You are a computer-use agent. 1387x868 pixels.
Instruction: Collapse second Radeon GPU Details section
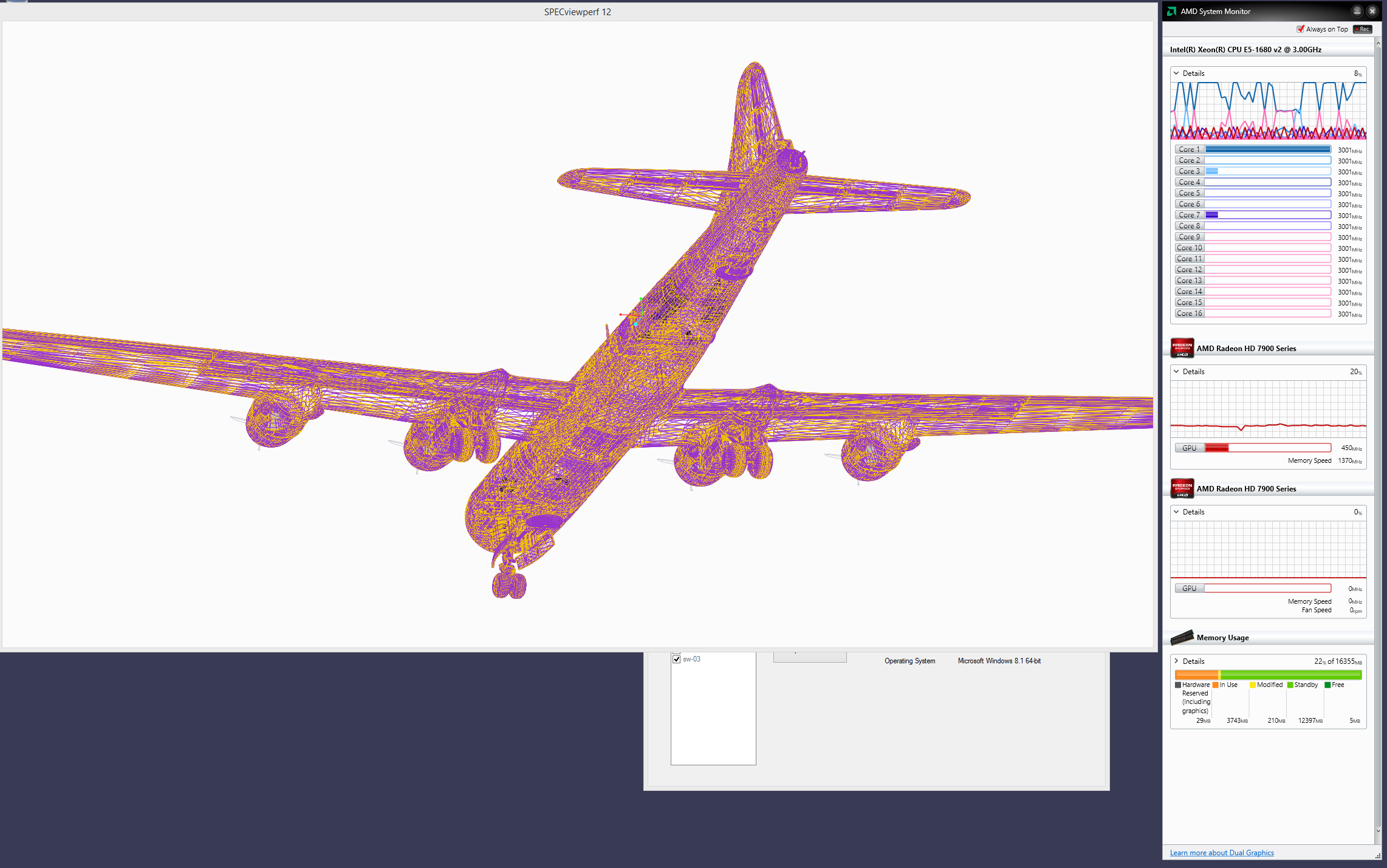pyautogui.click(x=1177, y=511)
